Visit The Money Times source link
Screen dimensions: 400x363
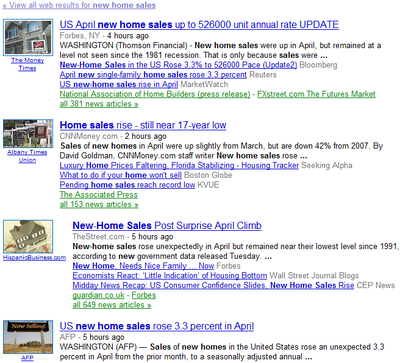(27, 64)
